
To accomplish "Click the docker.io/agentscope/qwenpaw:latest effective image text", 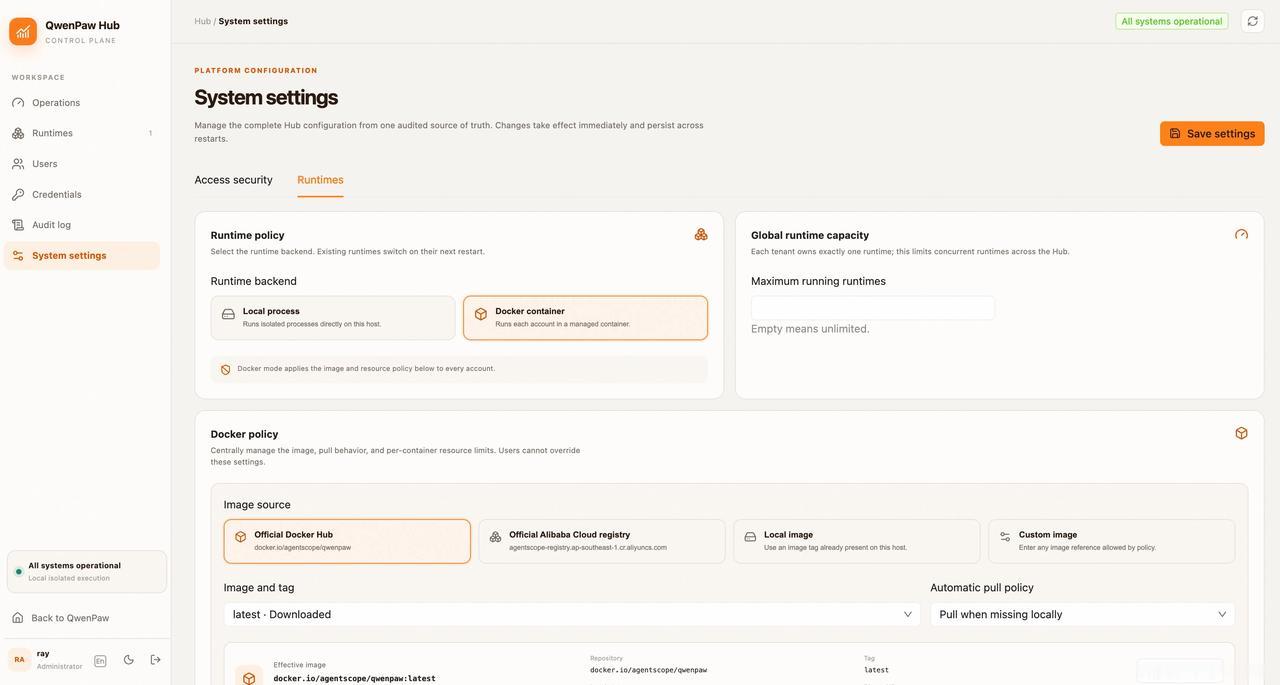I will [354, 679].
